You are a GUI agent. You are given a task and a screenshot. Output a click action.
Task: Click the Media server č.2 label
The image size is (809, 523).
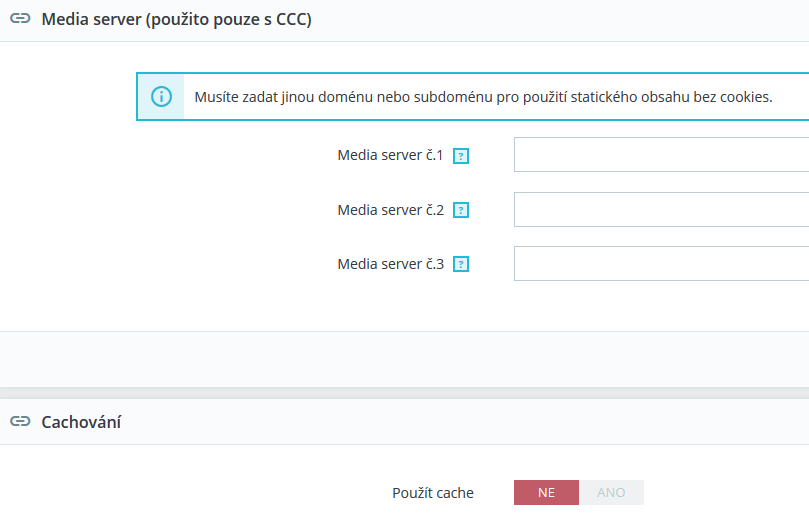click(390, 210)
